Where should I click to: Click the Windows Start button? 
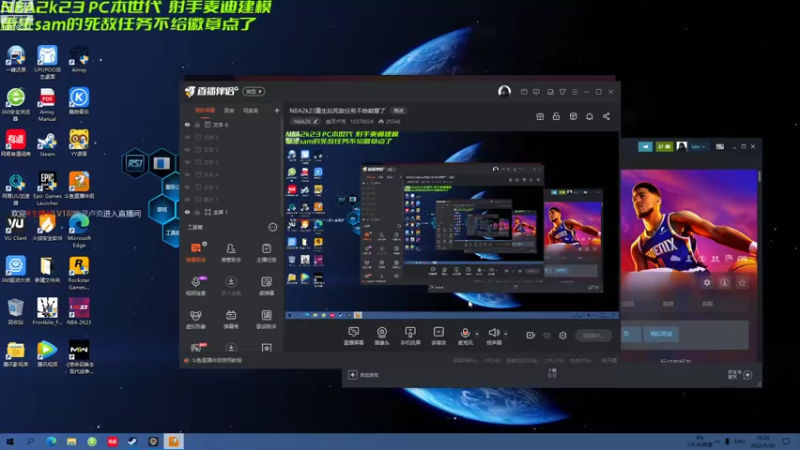click(10, 441)
